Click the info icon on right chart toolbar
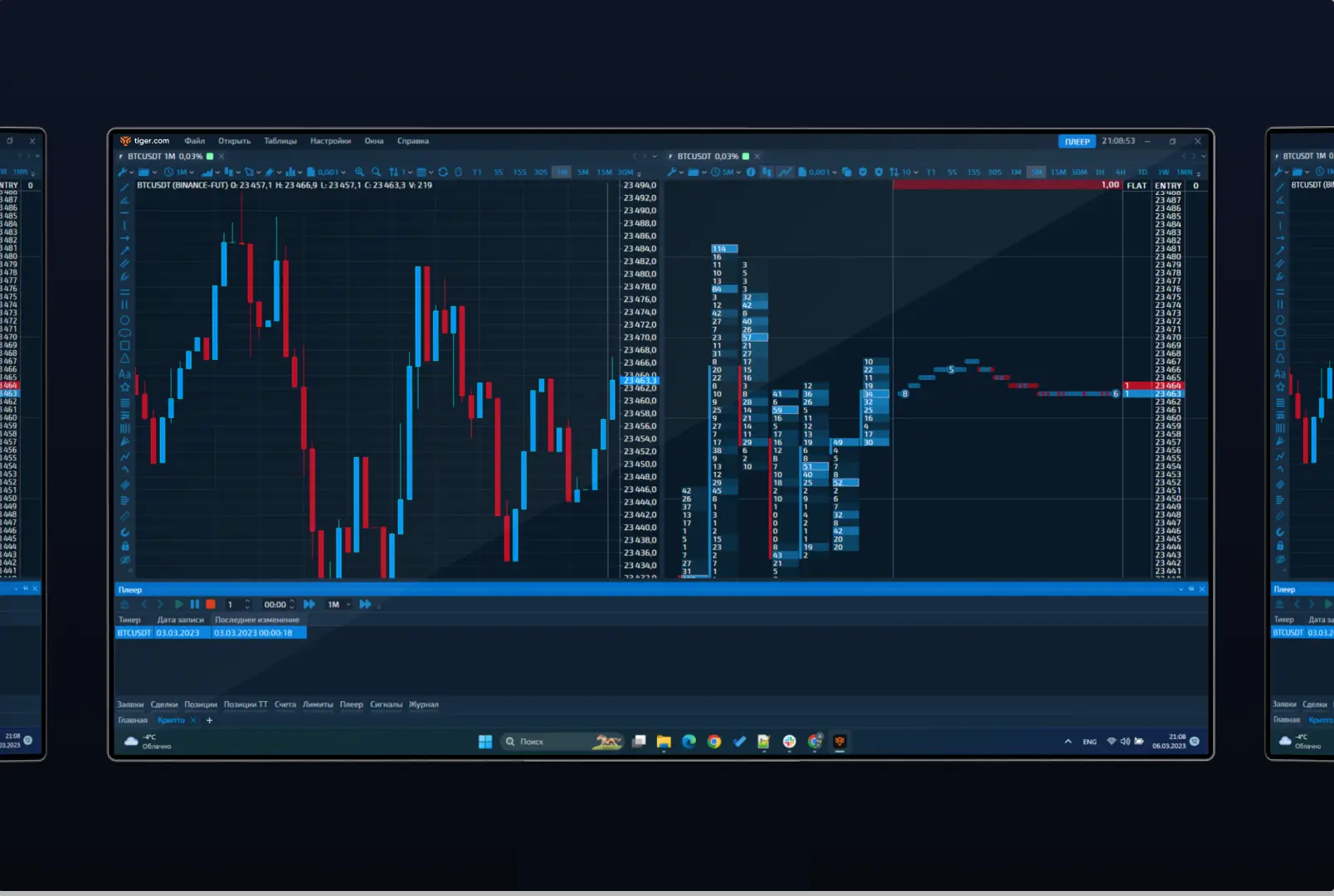This screenshot has width=1334, height=896. tap(751, 173)
